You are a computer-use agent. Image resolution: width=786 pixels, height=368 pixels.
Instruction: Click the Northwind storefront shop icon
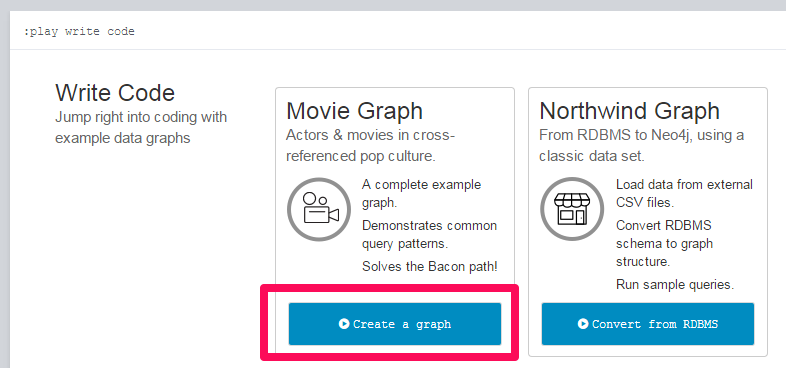coord(572,209)
